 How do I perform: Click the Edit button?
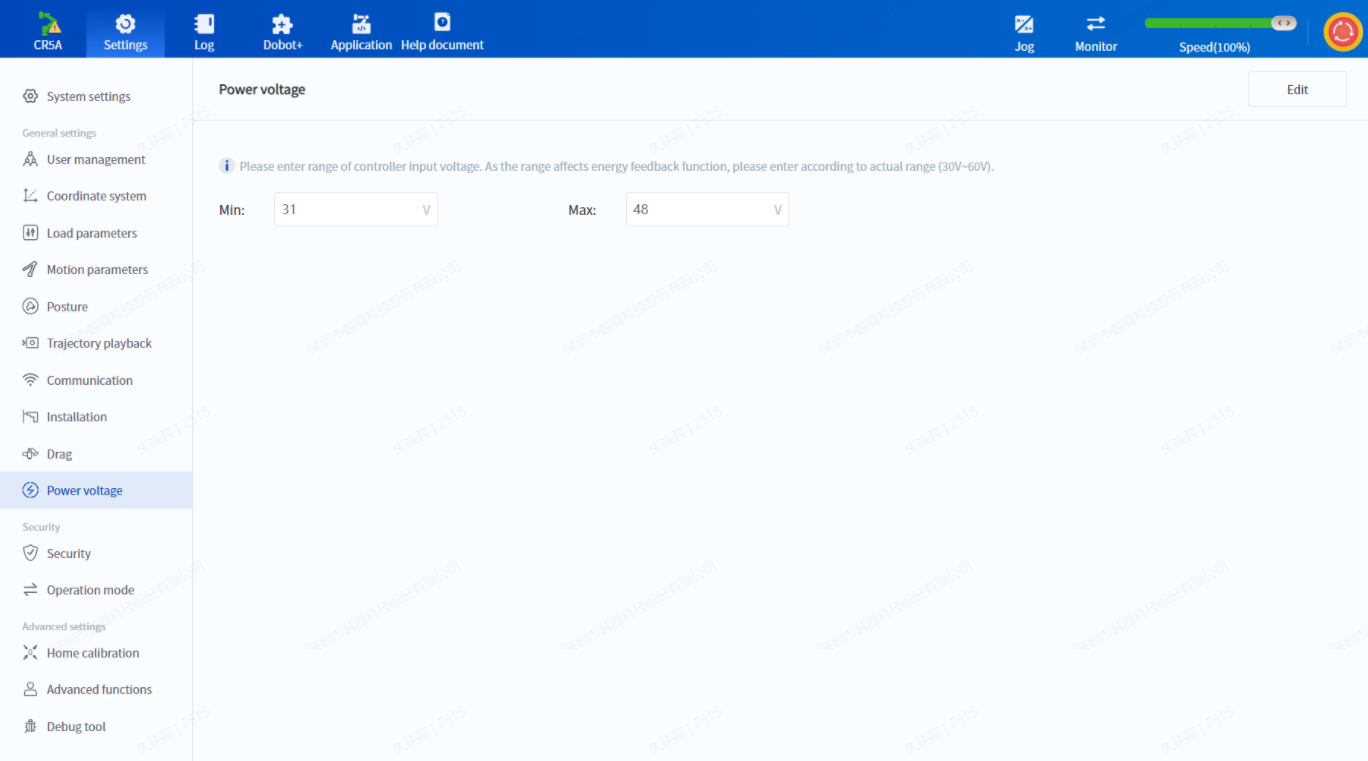pyautogui.click(x=1297, y=89)
